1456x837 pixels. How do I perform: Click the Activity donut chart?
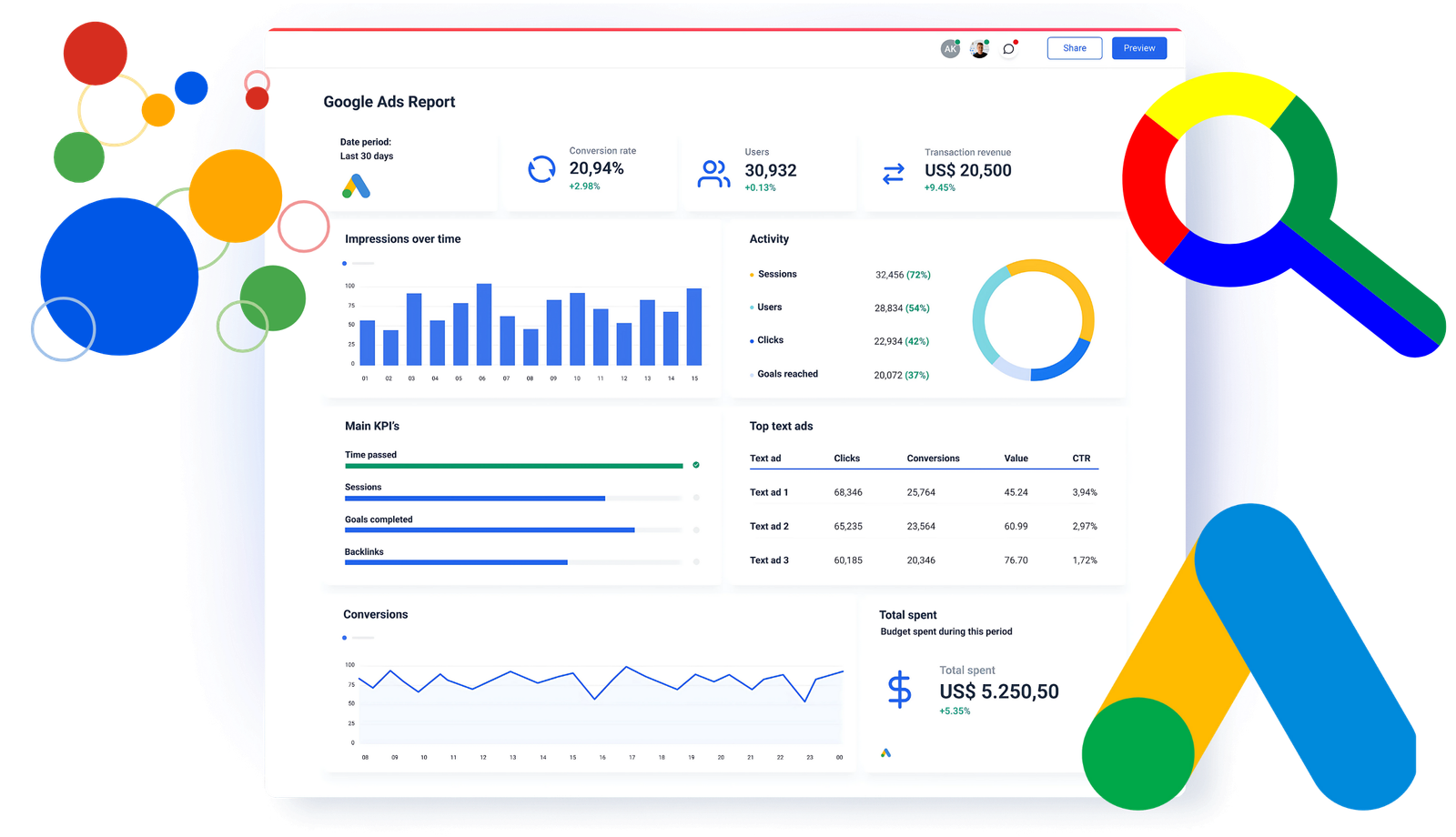[1033, 320]
